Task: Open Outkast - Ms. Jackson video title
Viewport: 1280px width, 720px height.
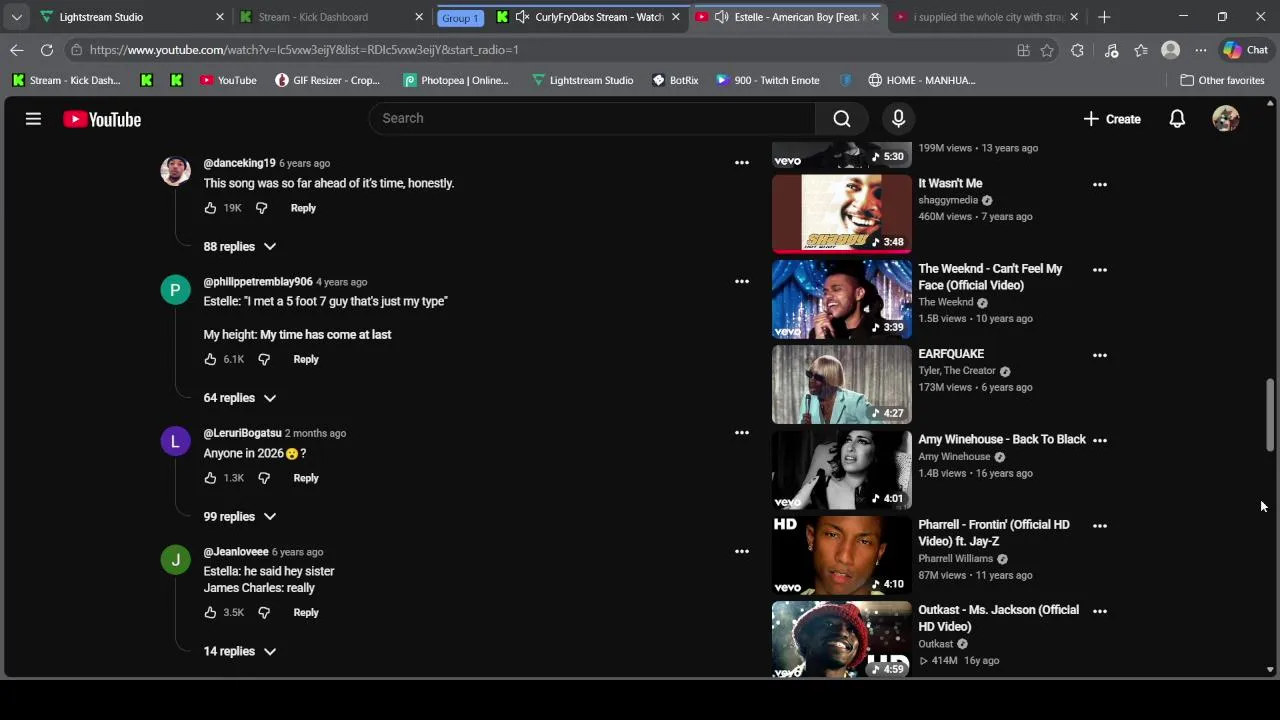Action: click(998, 618)
